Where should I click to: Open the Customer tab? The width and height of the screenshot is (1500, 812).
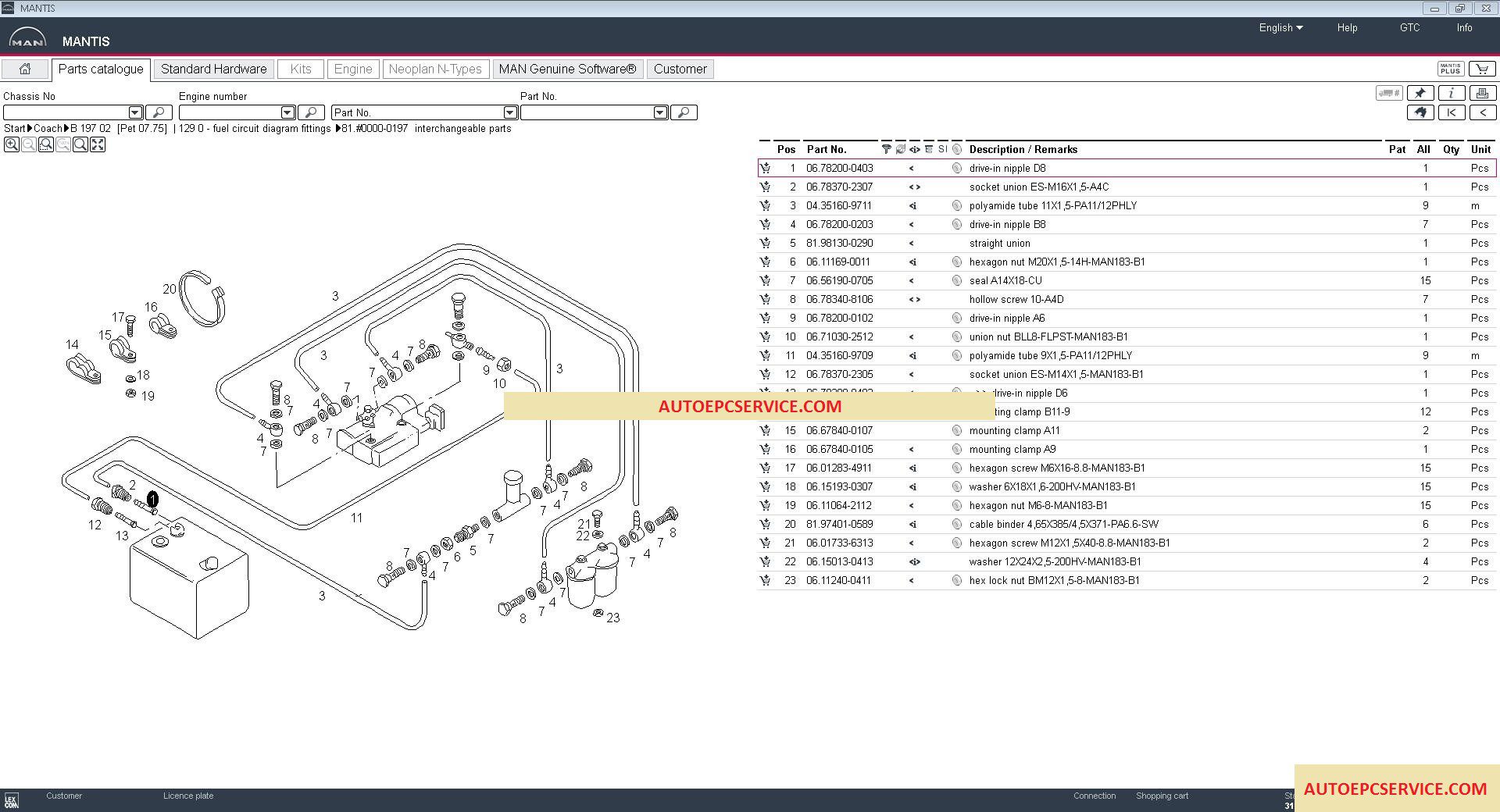click(x=680, y=69)
